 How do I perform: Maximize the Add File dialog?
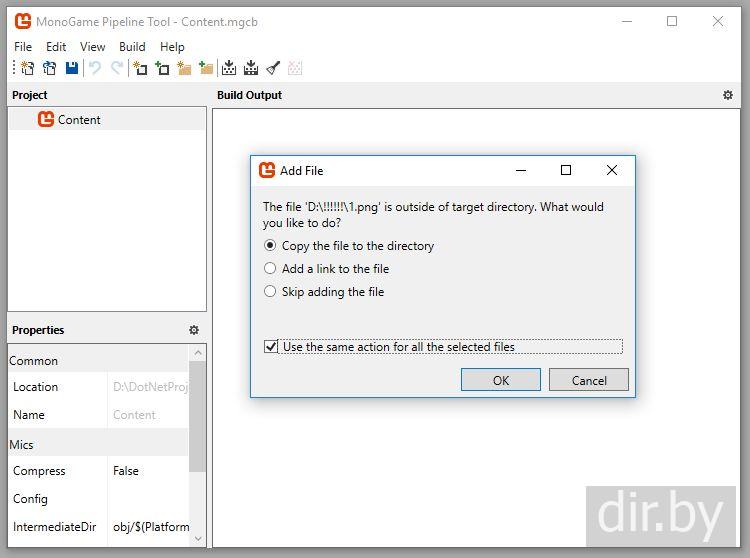coord(566,170)
